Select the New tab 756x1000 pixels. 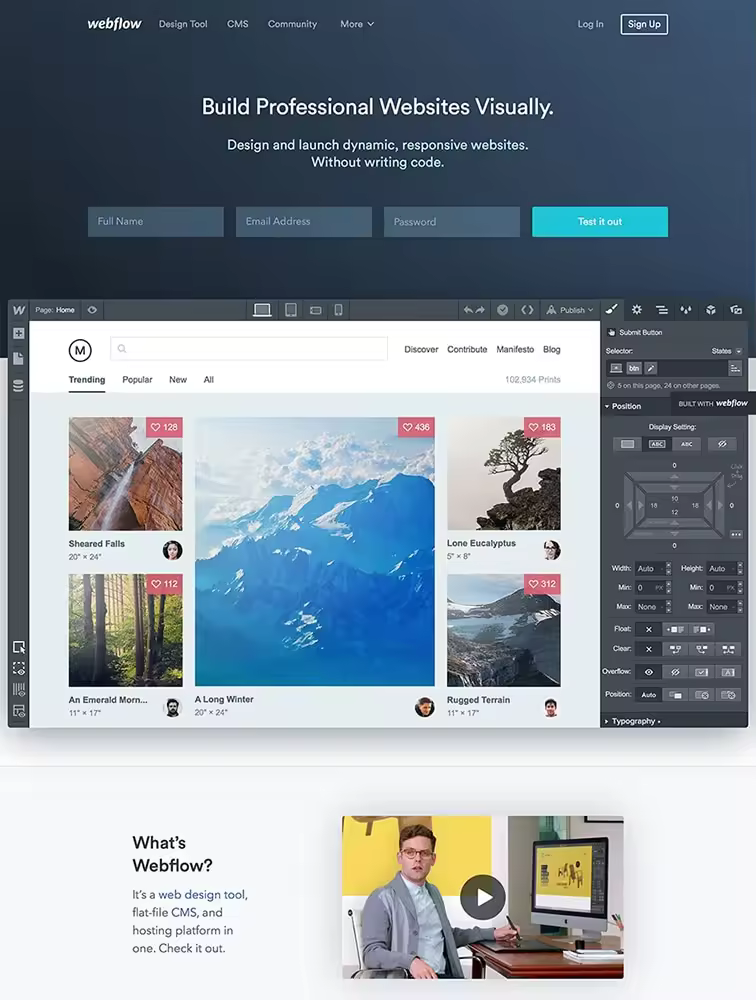pyautogui.click(x=178, y=379)
